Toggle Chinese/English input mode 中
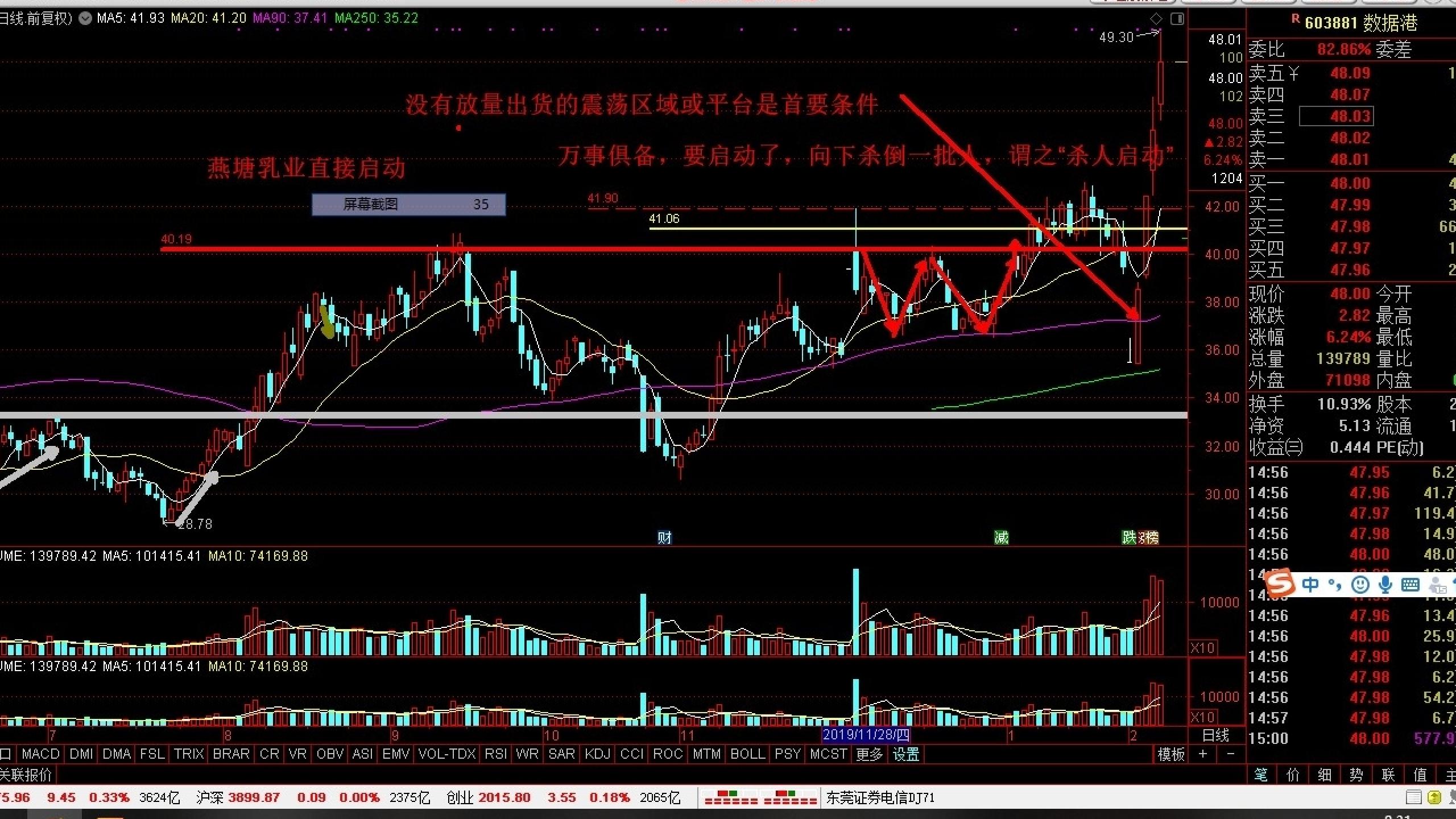 [x=1310, y=584]
